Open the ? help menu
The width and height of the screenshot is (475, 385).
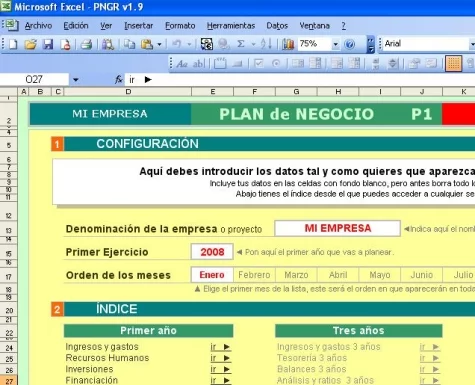[343, 26]
